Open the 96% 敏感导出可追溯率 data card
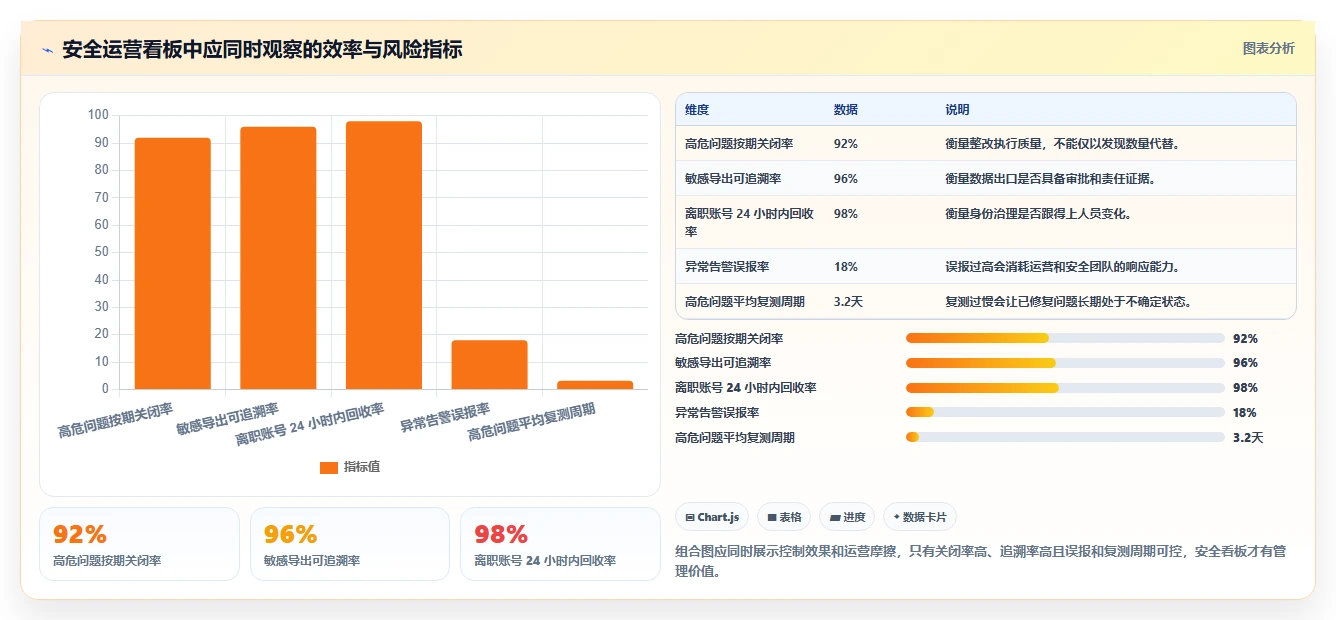 pyautogui.click(x=350, y=544)
